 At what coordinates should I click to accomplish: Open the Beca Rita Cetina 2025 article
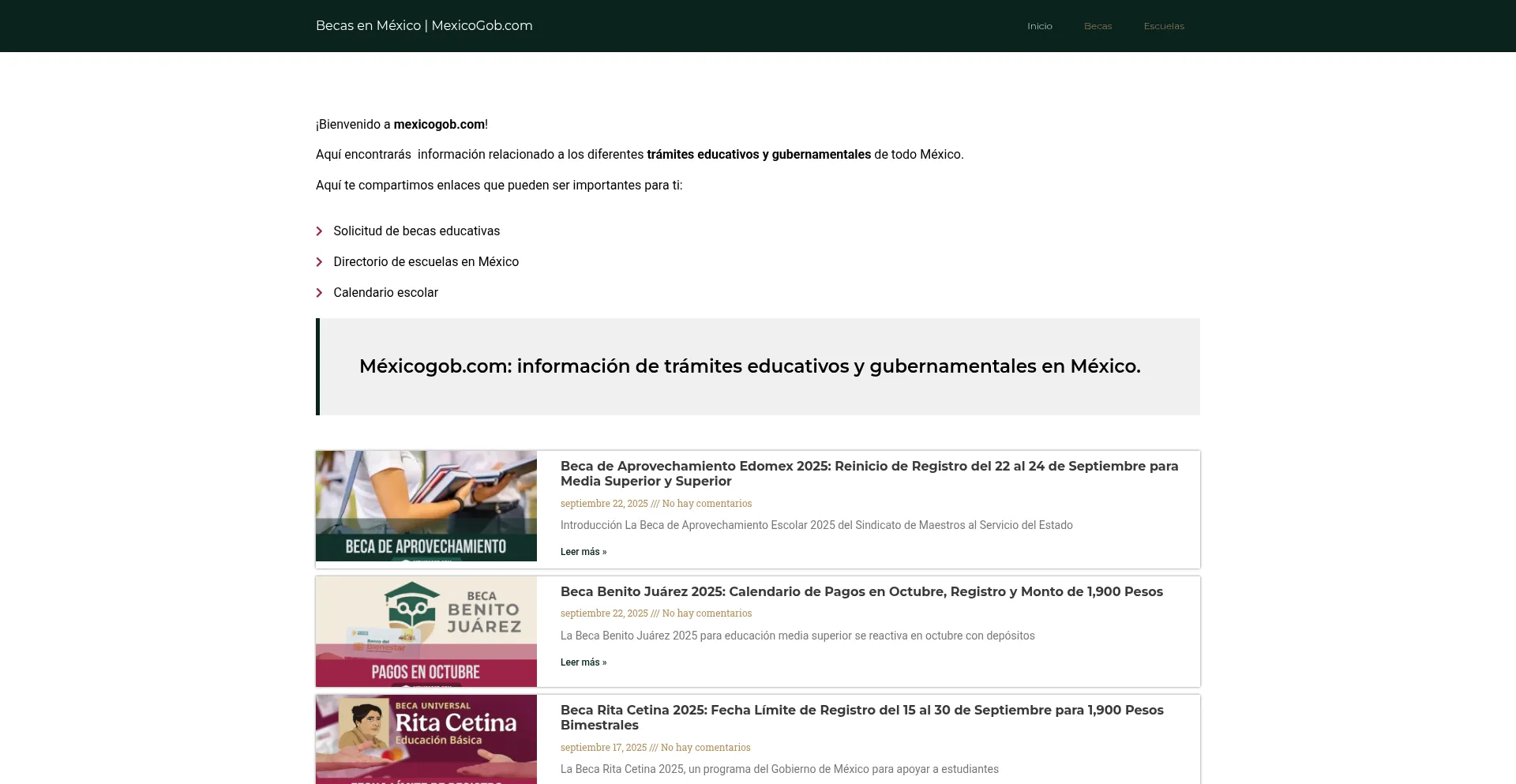point(861,717)
